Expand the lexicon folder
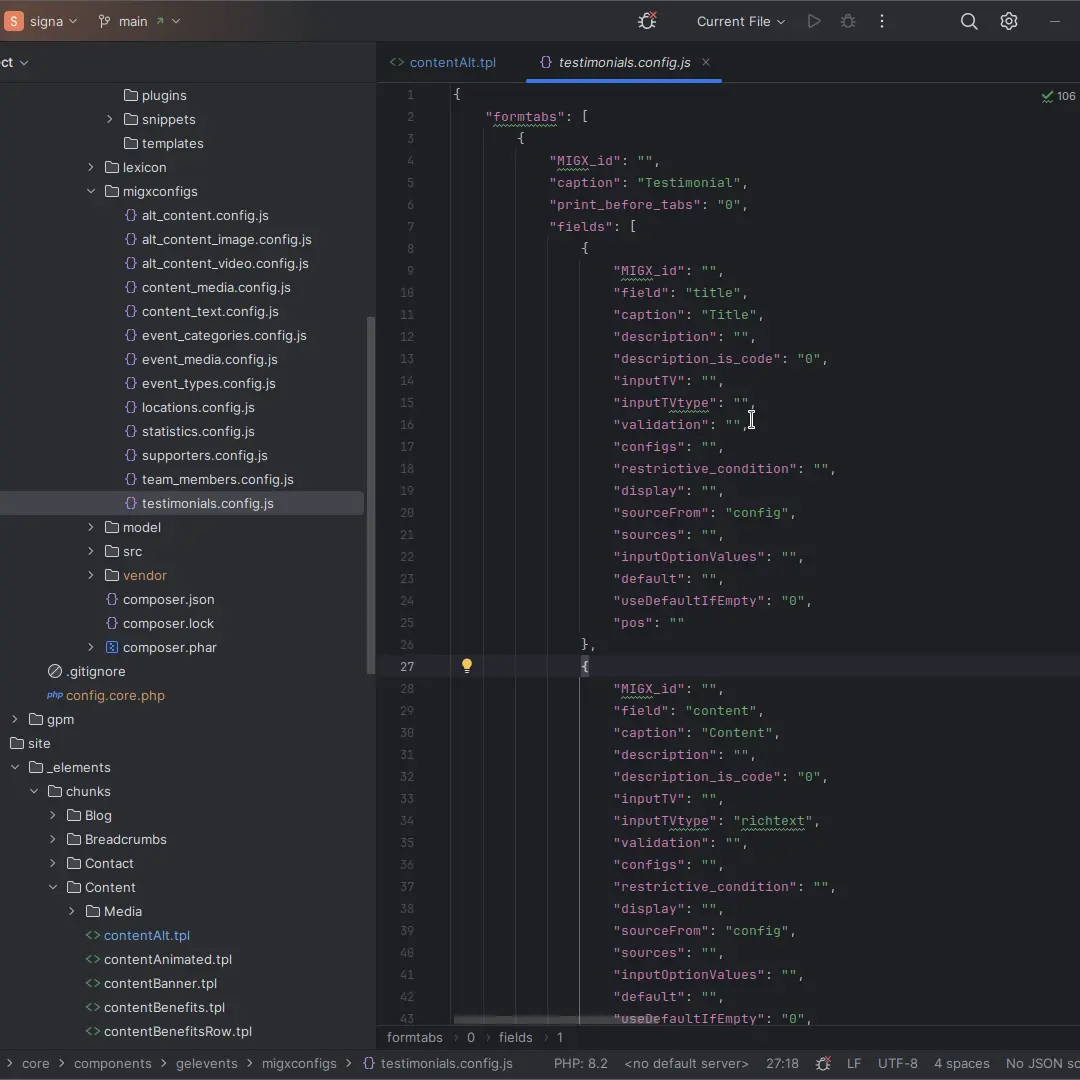This screenshot has height=1080, width=1080. (x=91, y=167)
